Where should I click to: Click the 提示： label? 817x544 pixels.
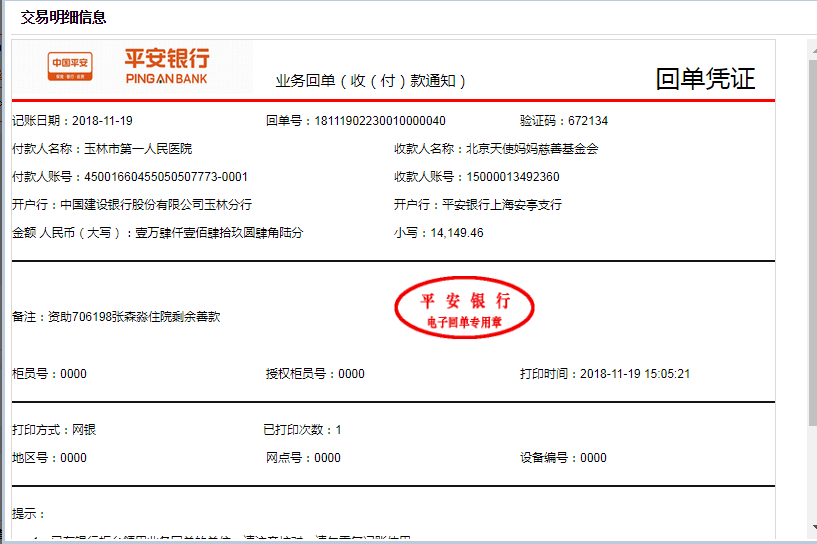[x=28, y=514]
